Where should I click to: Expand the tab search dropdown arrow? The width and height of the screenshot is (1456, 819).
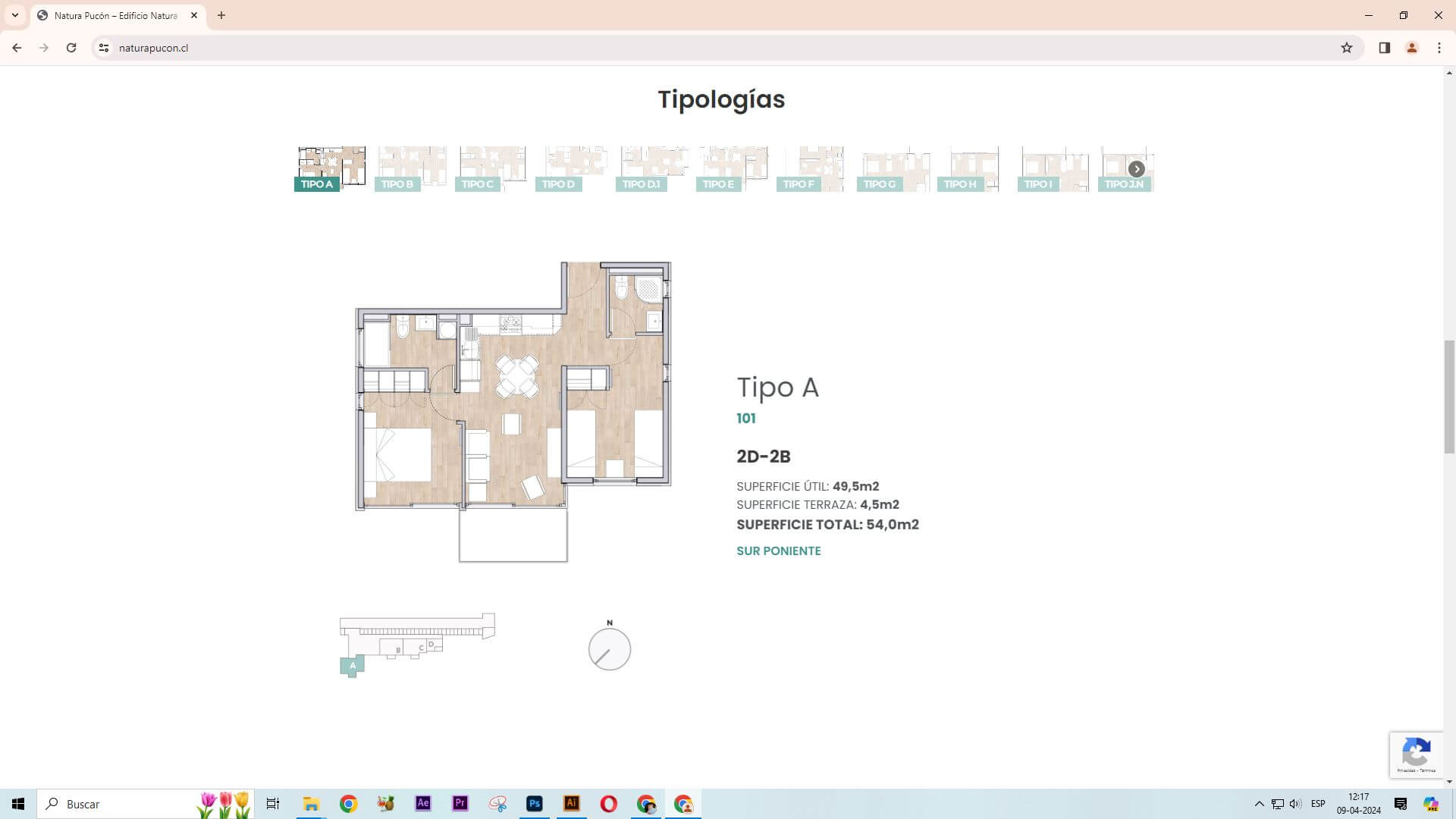14,15
